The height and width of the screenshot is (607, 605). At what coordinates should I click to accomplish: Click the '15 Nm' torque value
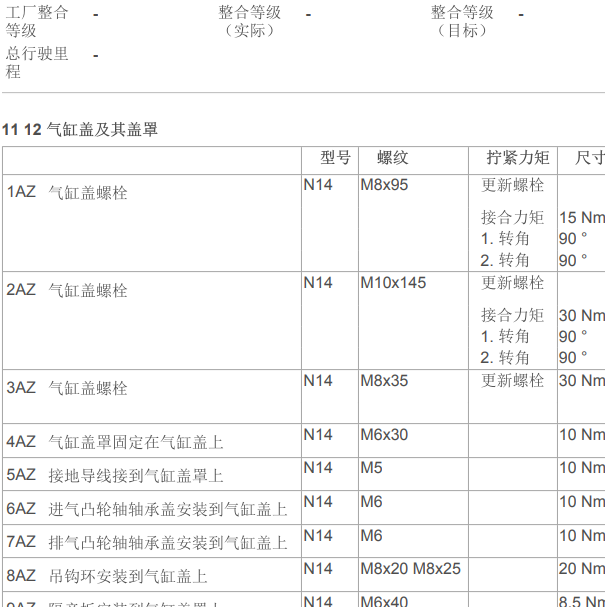pyautogui.click(x=582, y=218)
